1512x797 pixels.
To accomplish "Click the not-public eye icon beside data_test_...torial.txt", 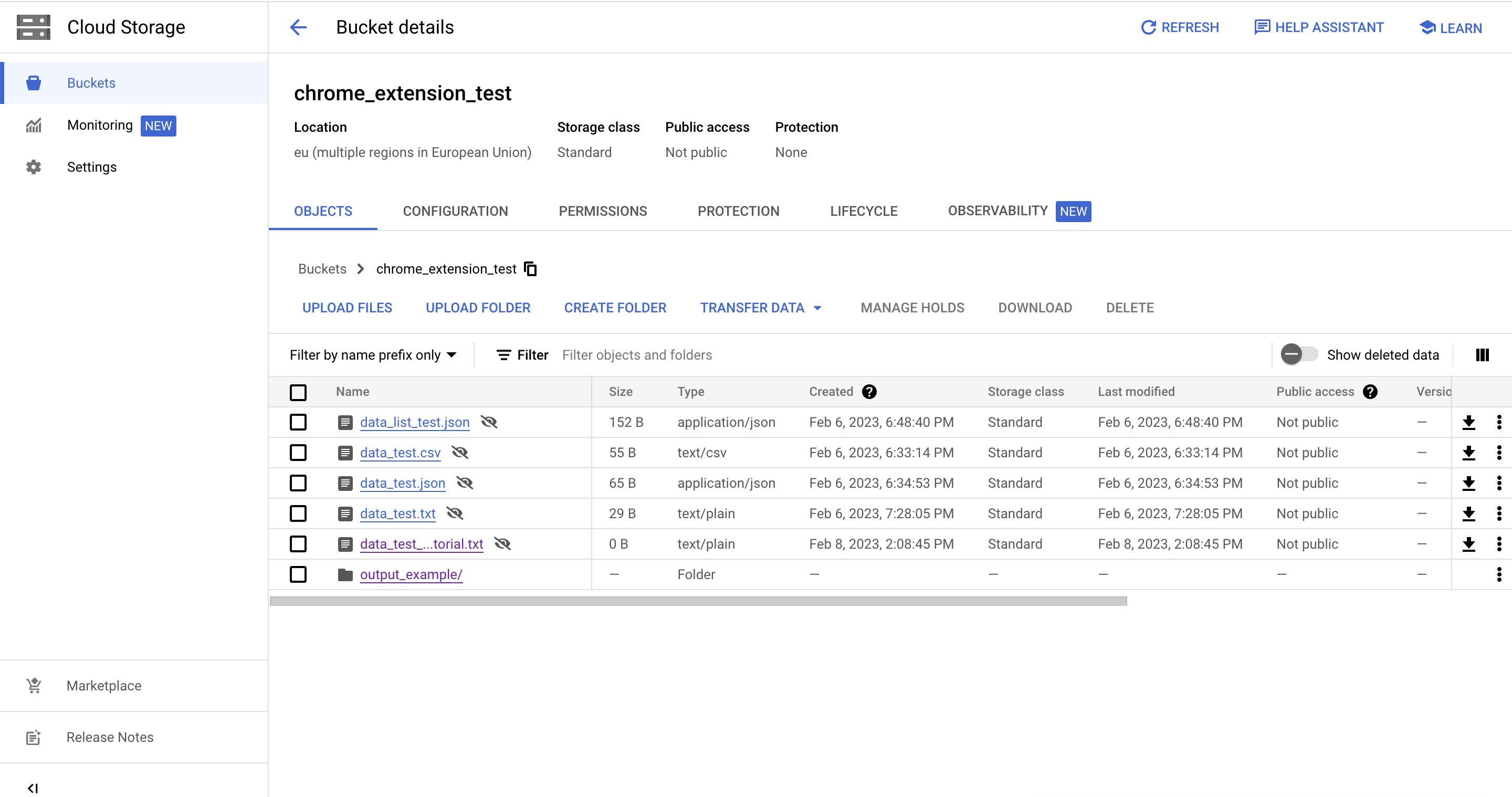I will 502,544.
